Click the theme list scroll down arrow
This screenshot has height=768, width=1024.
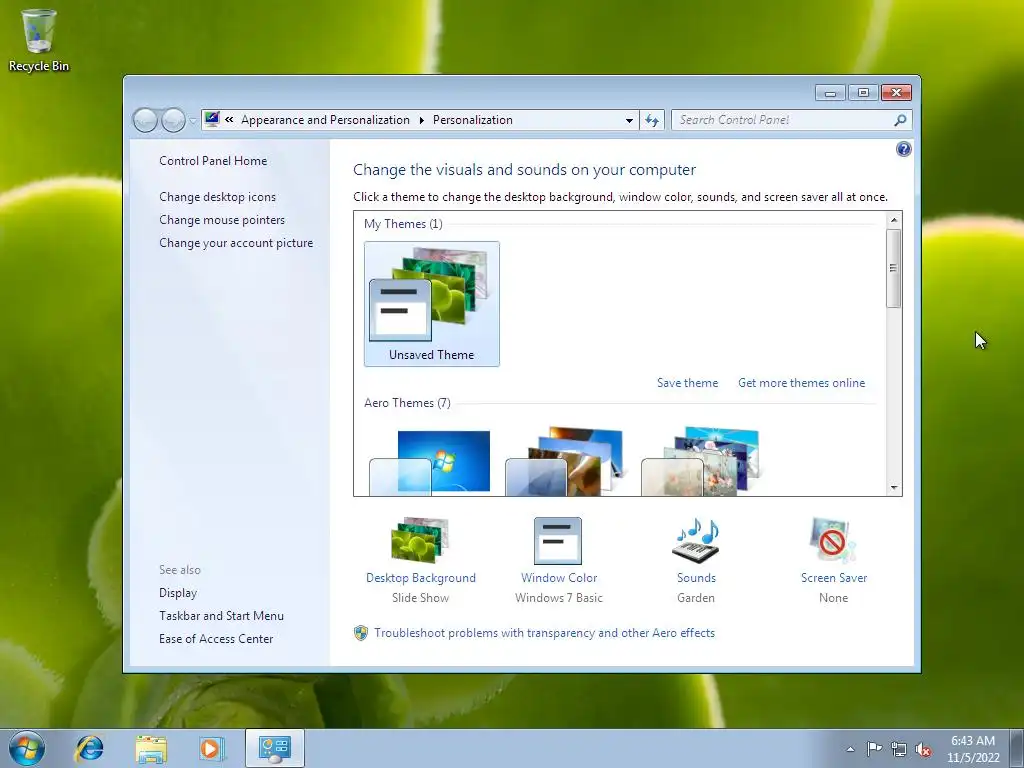tap(893, 488)
